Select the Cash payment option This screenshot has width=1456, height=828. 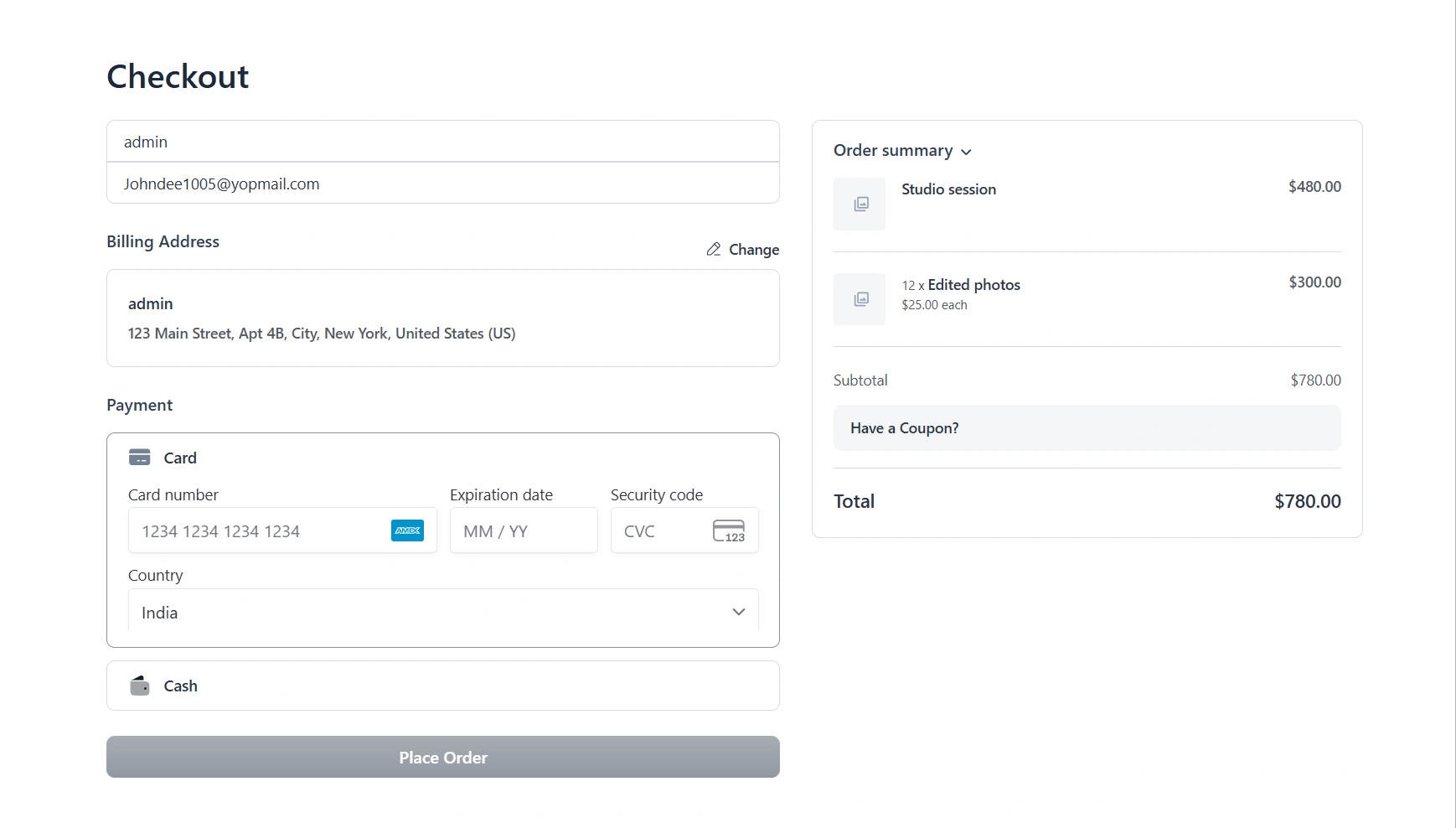coord(443,686)
